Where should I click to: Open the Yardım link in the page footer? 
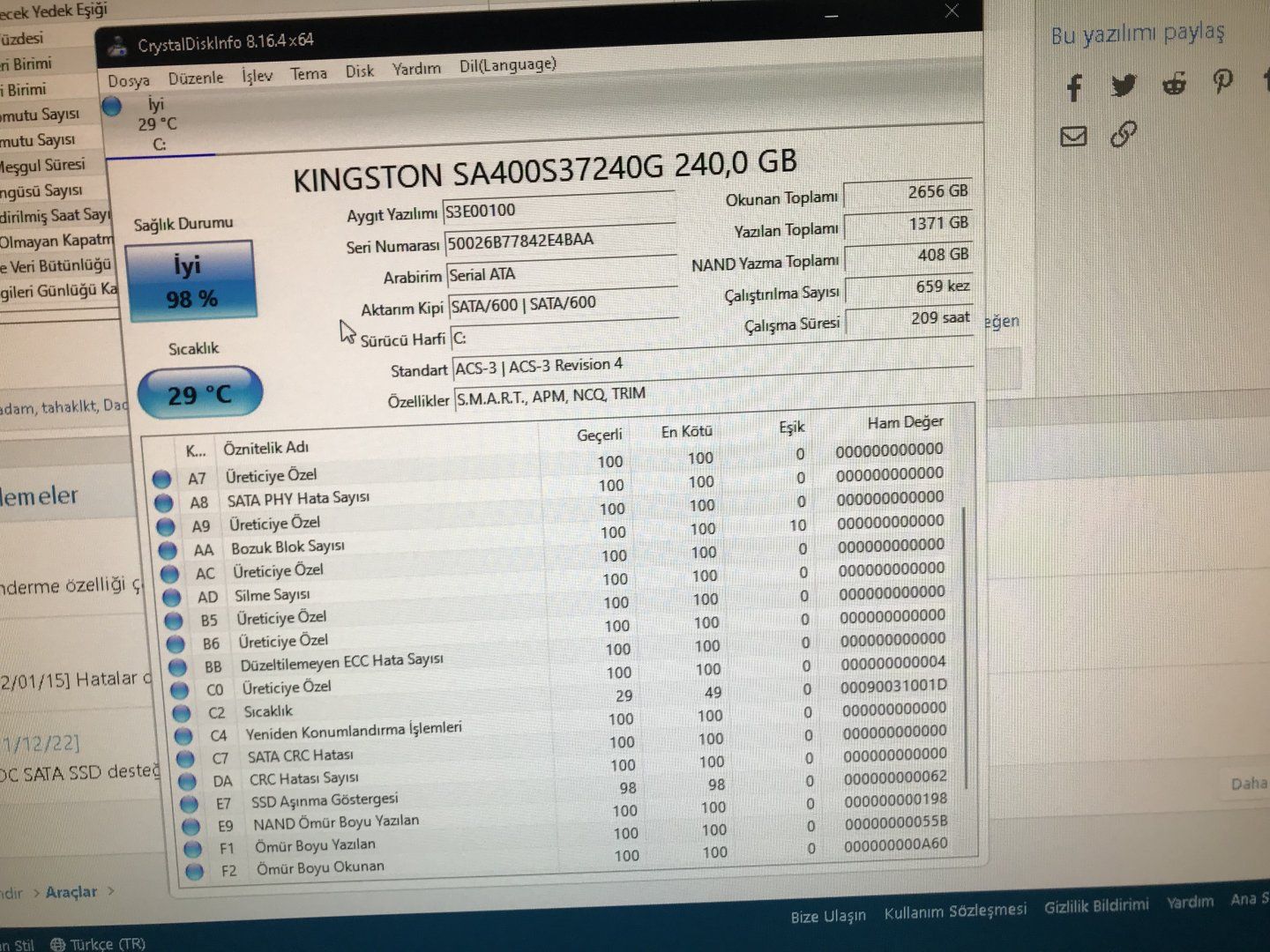coord(1190,902)
